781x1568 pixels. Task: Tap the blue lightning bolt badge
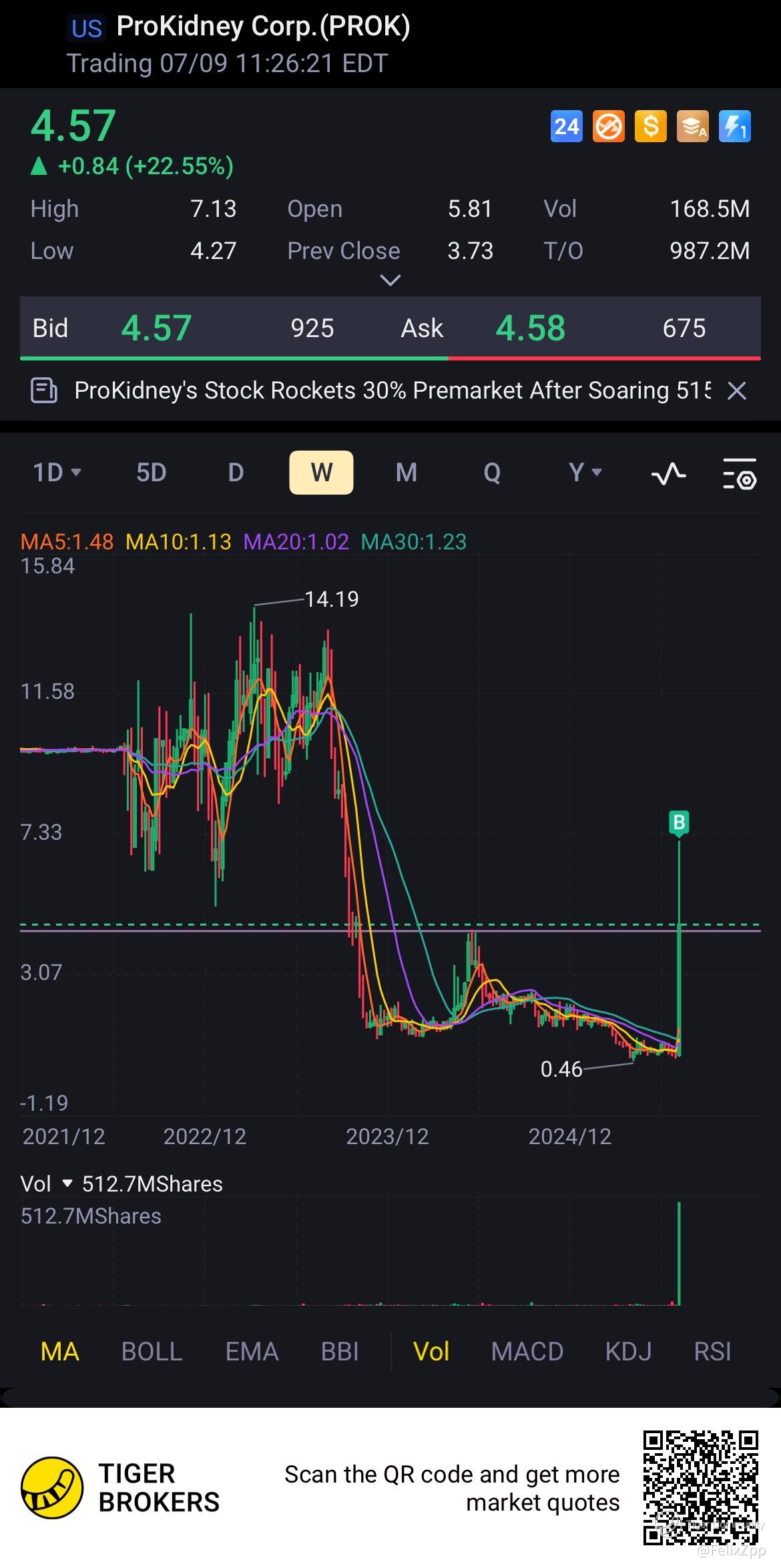[x=735, y=126]
